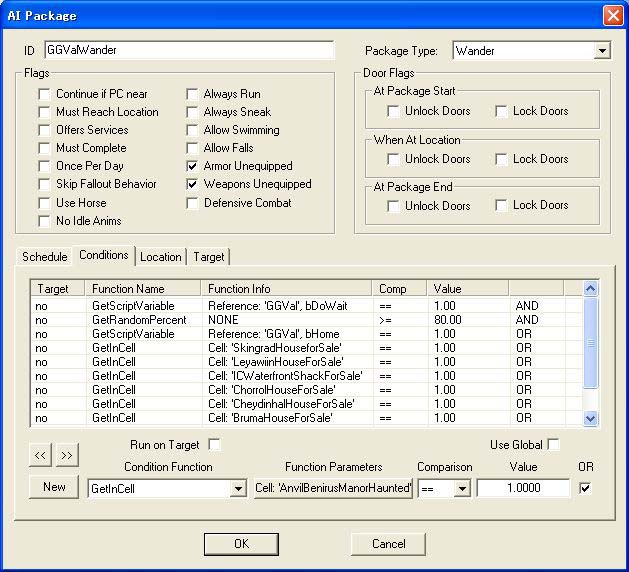This screenshot has width=629, height=572.
Task: Click the Function Info column header
Action: click(286, 289)
